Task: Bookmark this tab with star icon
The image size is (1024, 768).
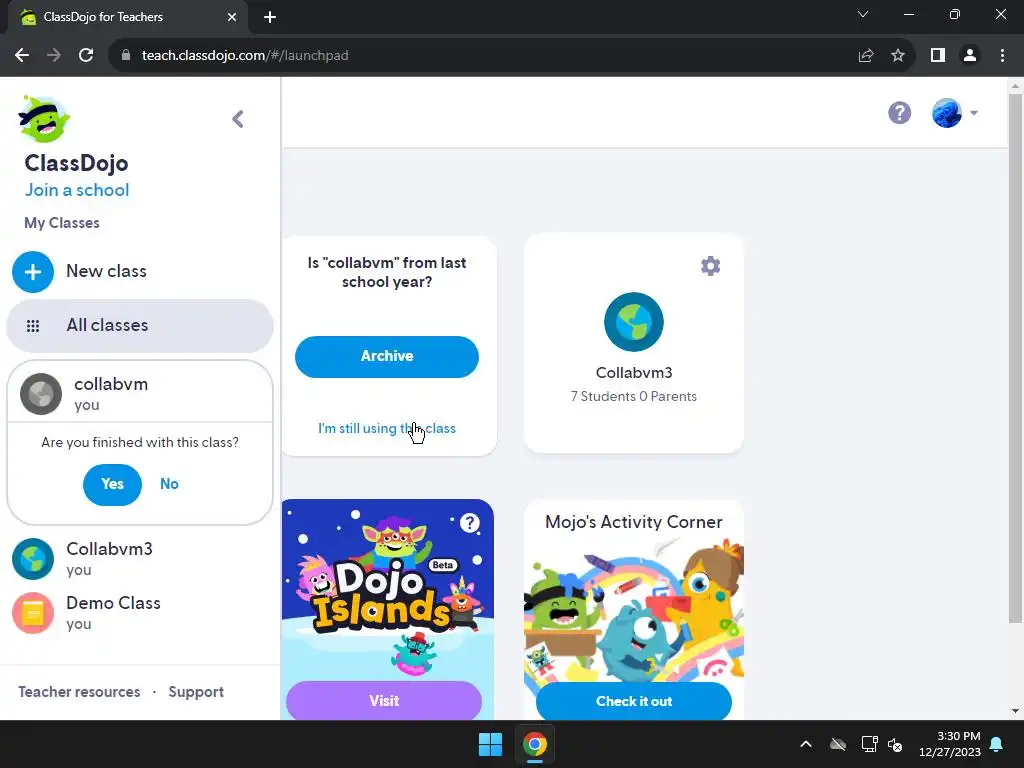Action: [898, 56]
